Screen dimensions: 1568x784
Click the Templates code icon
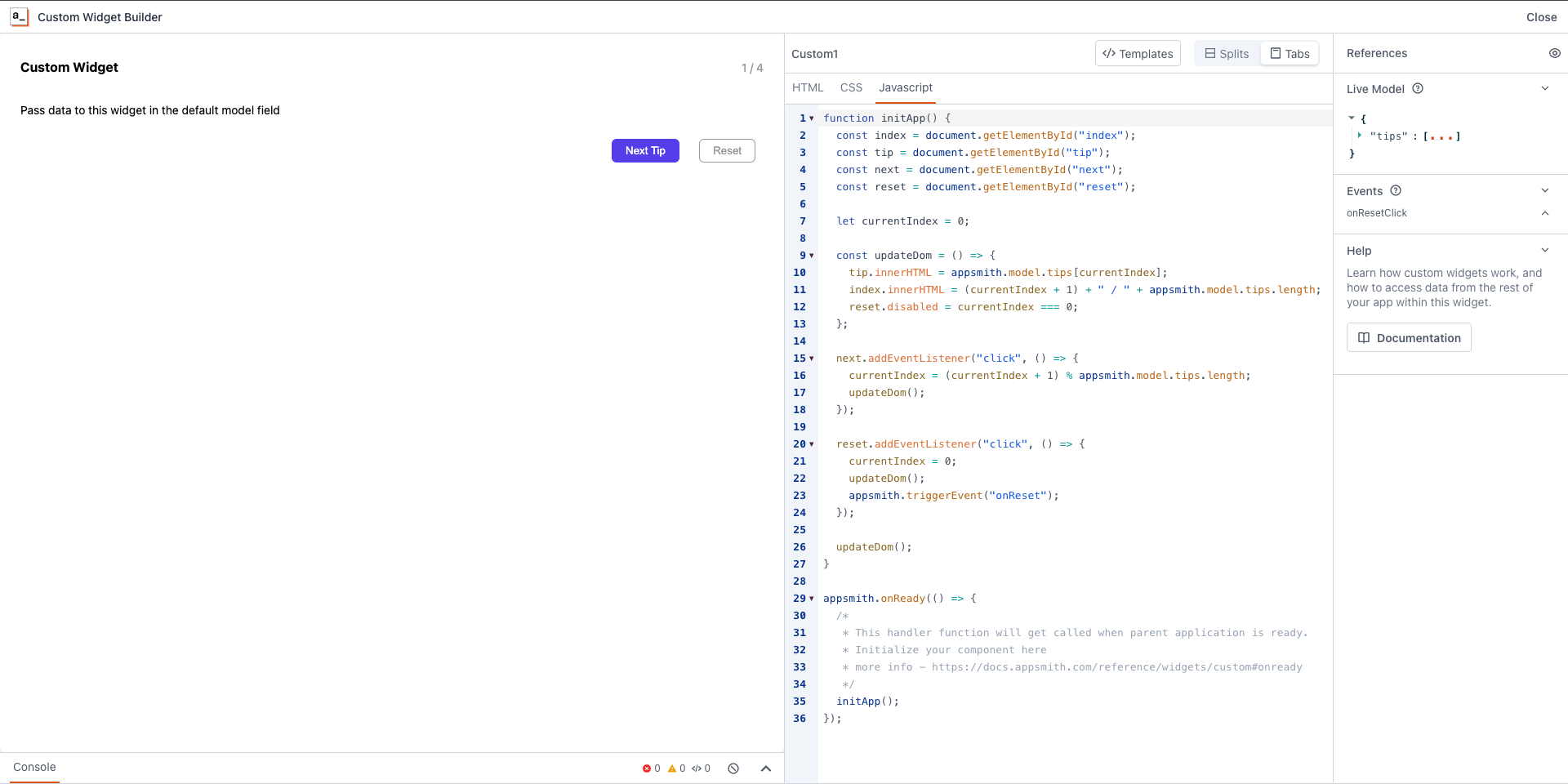[x=1111, y=53]
